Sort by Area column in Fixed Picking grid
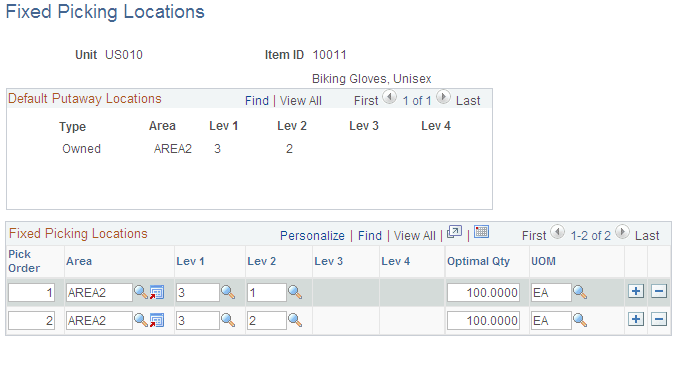The width and height of the screenshot is (694, 367). point(79,261)
